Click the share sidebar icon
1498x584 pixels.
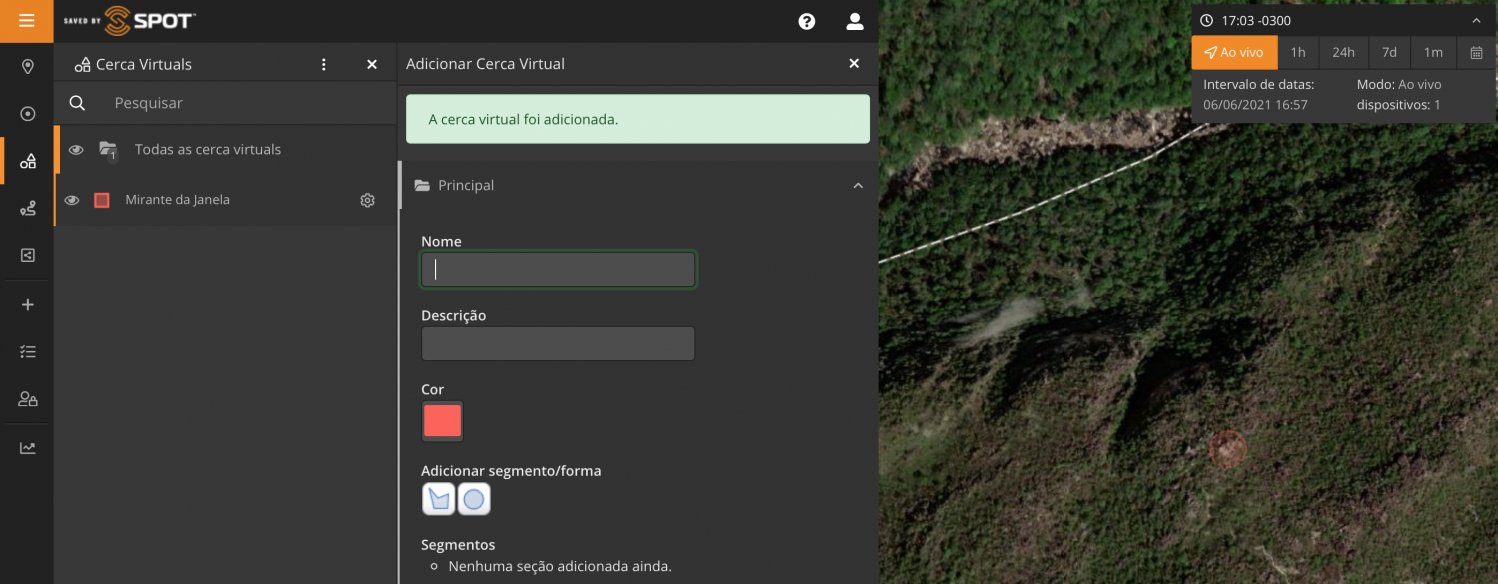click(28, 255)
